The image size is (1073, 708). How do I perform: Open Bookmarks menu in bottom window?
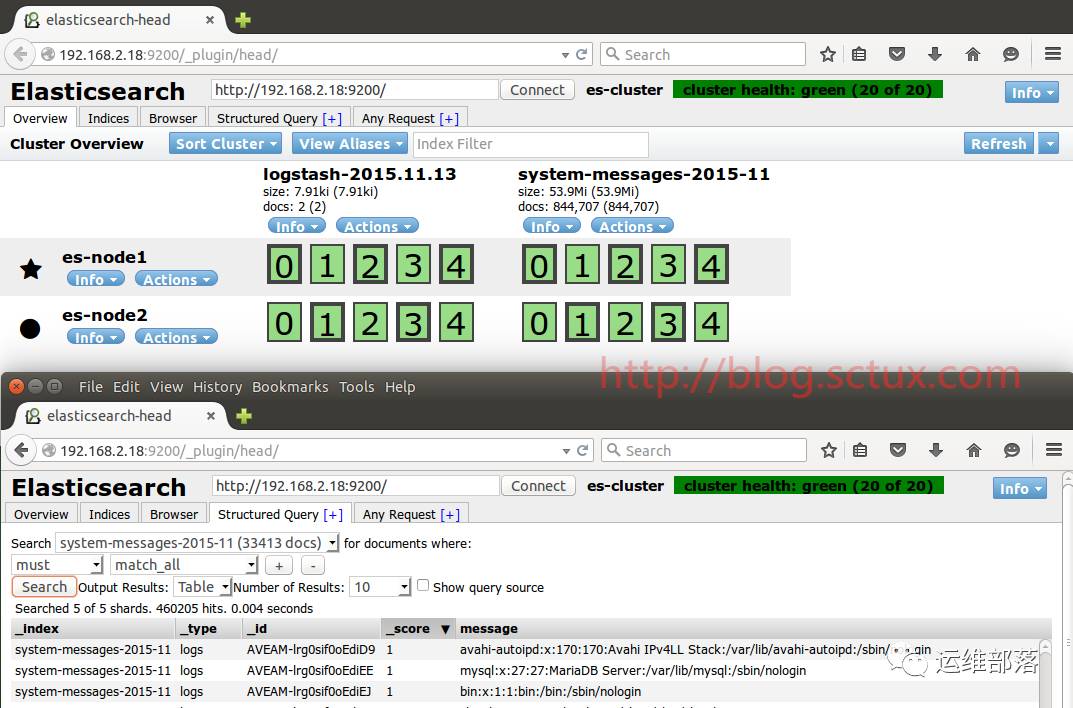coord(290,387)
